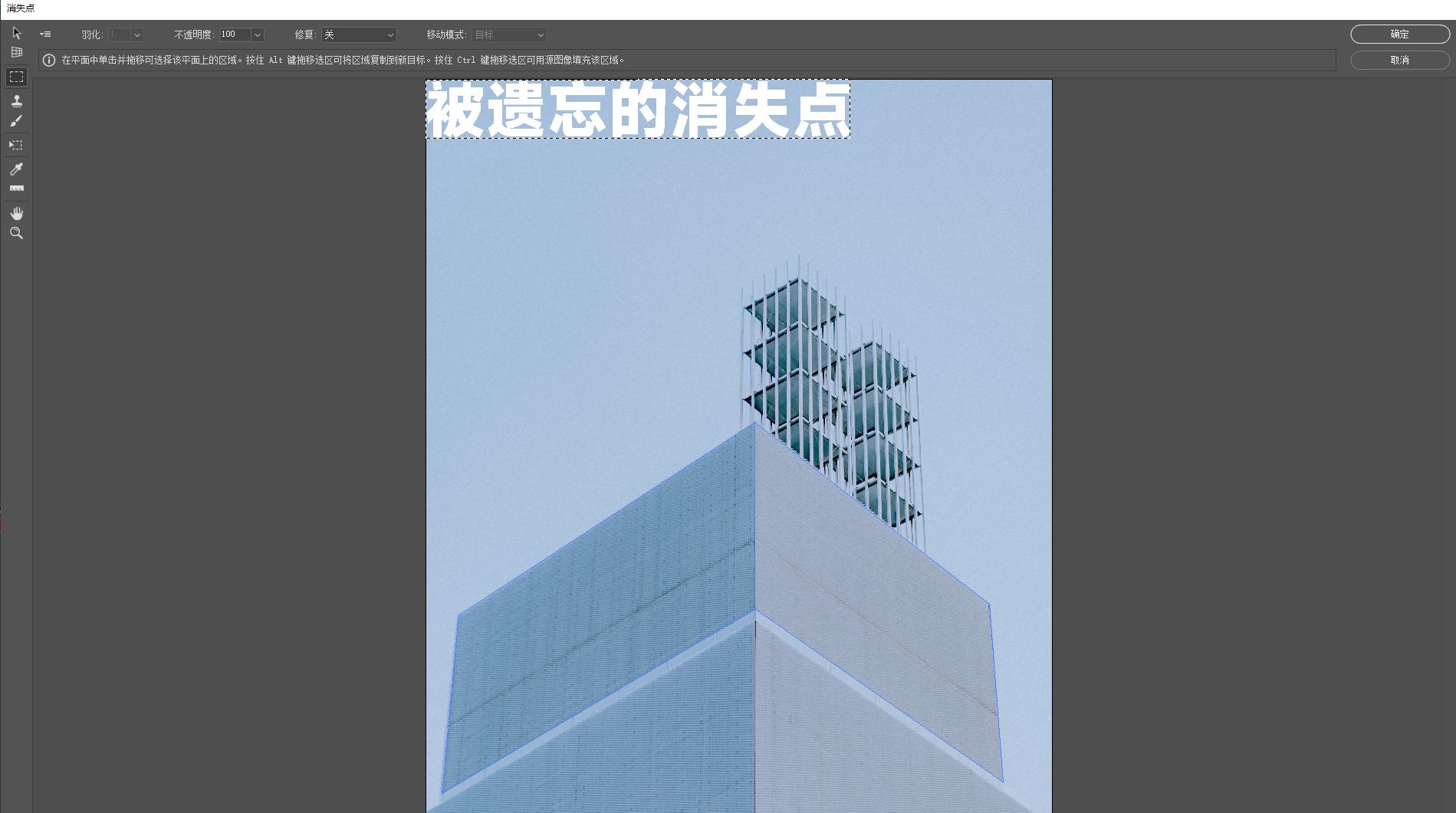Click the info icon beside the hint text
This screenshot has height=813, width=1456.
coord(49,61)
